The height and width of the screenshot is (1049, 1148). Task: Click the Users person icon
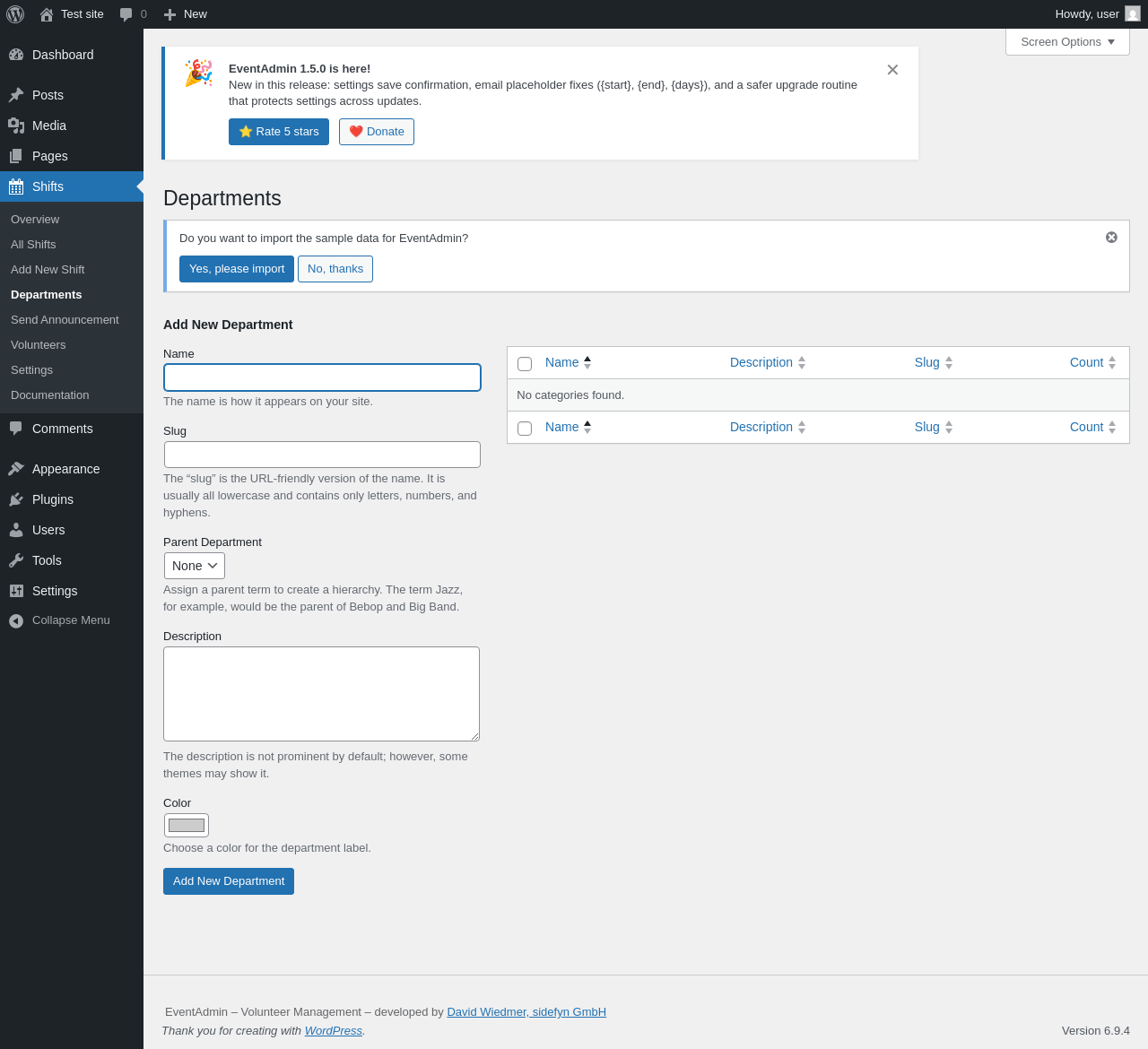(x=16, y=530)
